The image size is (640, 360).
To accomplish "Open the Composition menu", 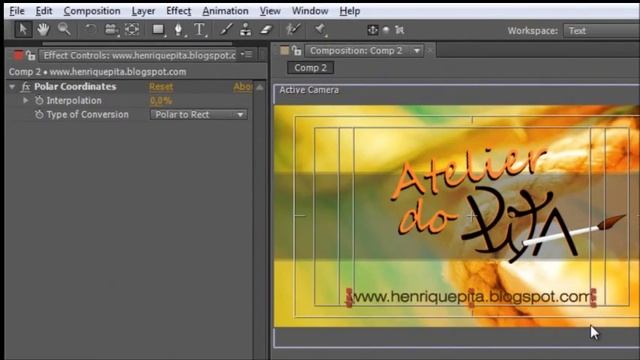I will [92, 11].
